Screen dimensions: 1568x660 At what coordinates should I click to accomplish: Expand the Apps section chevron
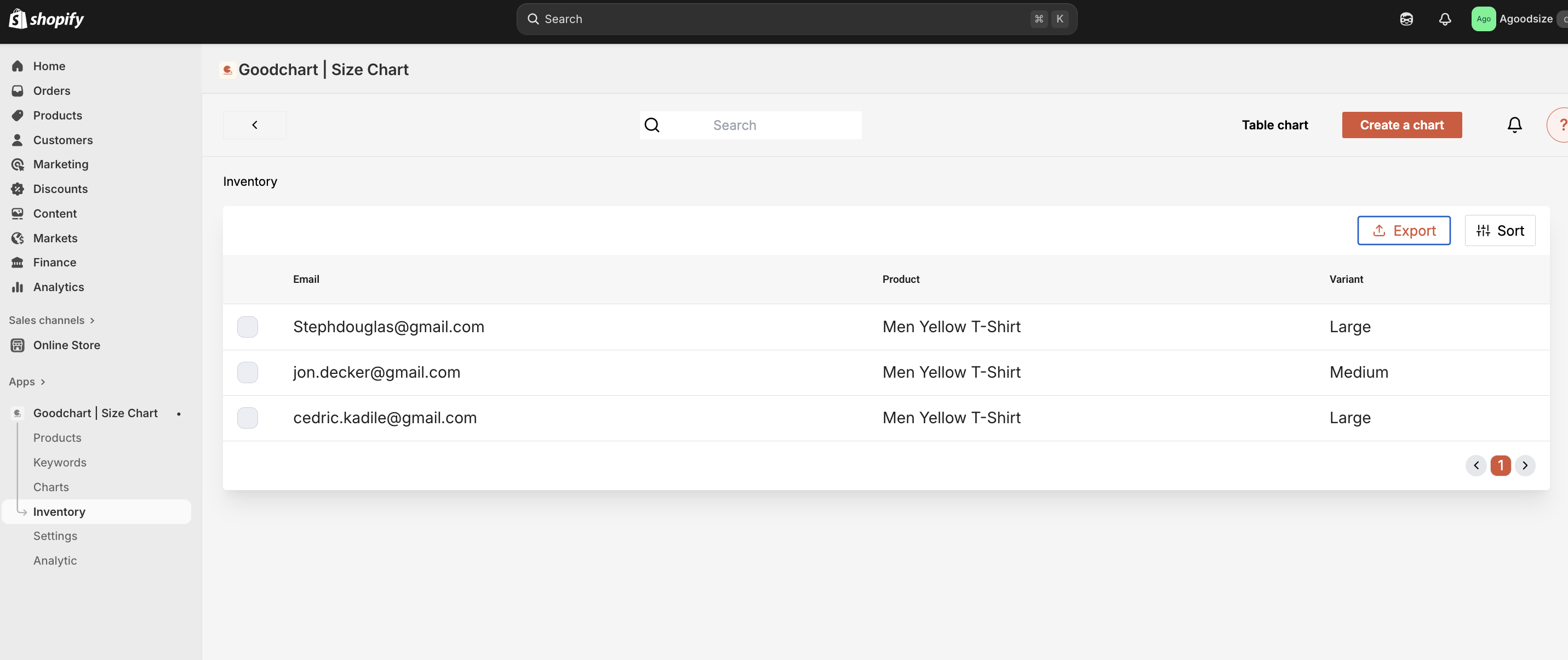click(43, 382)
